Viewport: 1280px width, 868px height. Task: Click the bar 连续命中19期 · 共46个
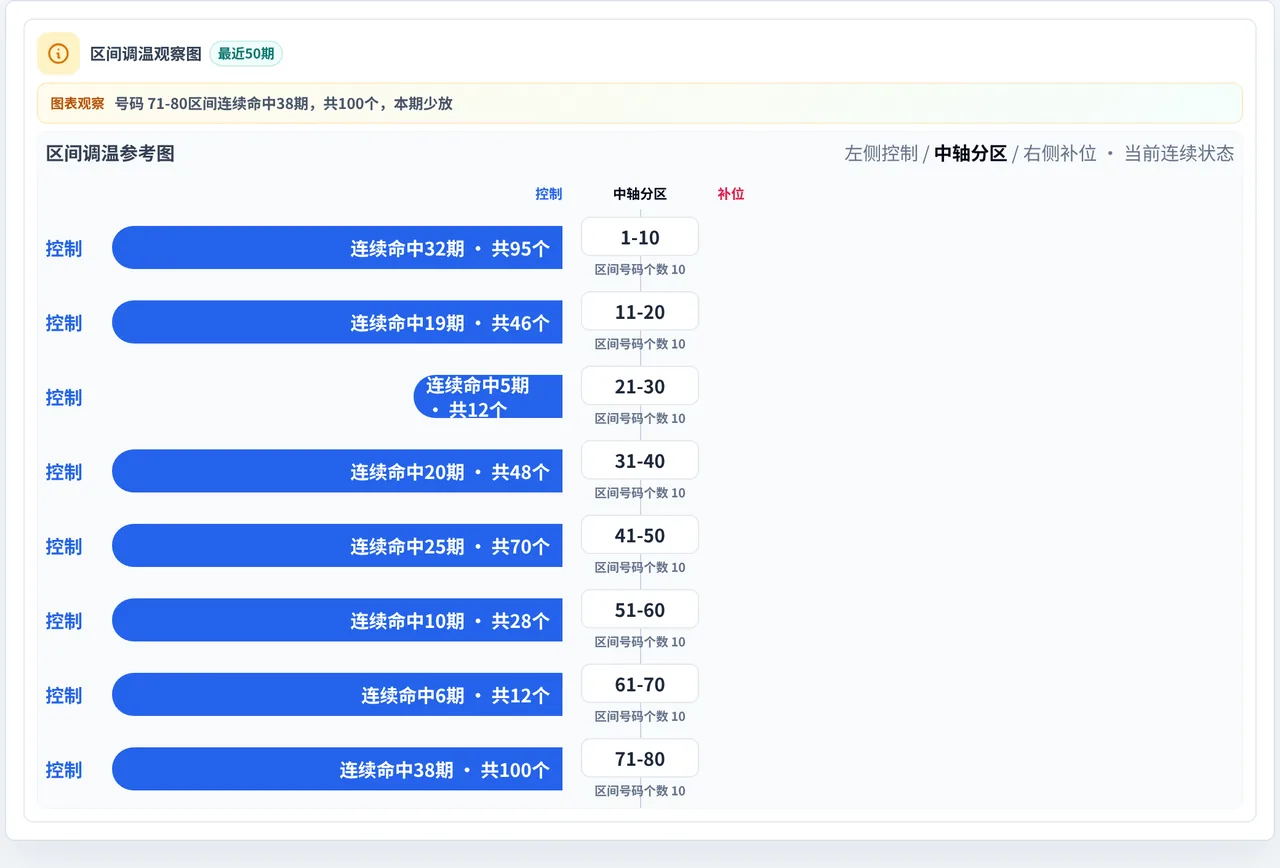[x=337, y=322]
